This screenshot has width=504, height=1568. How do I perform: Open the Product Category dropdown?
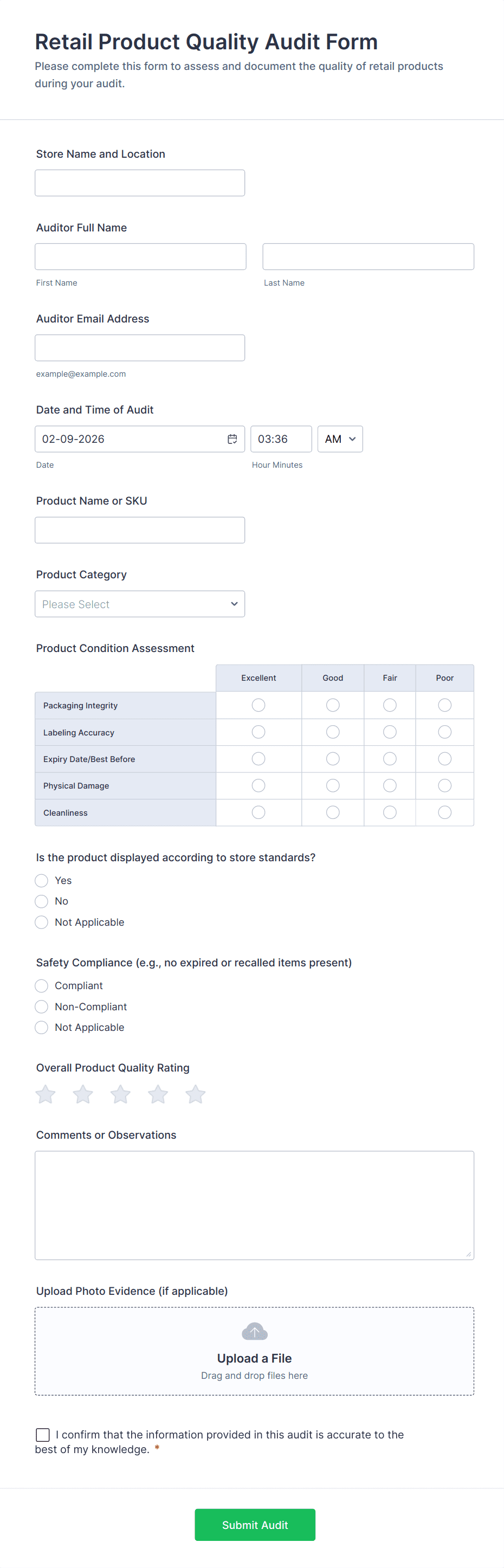coord(140,604)
